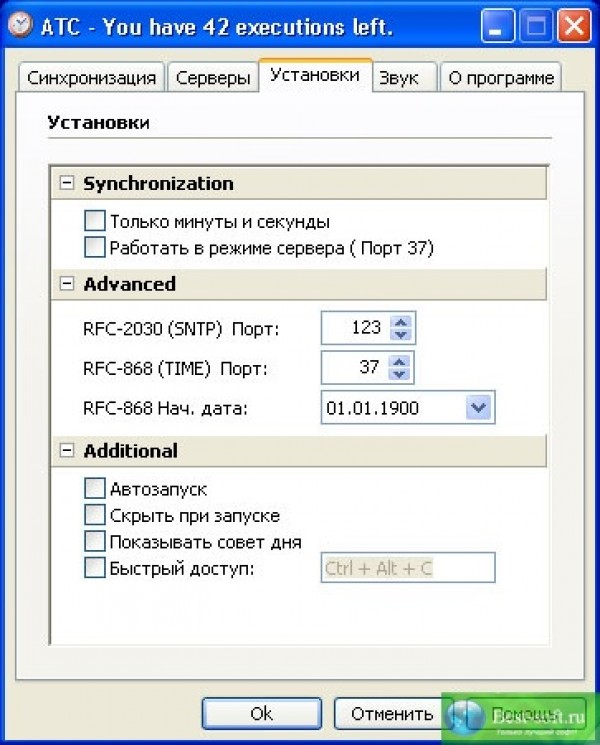Viewport: 600px width, 745px height.
Task: Collapse the Advanced section
Action: [x=67, y=283]
